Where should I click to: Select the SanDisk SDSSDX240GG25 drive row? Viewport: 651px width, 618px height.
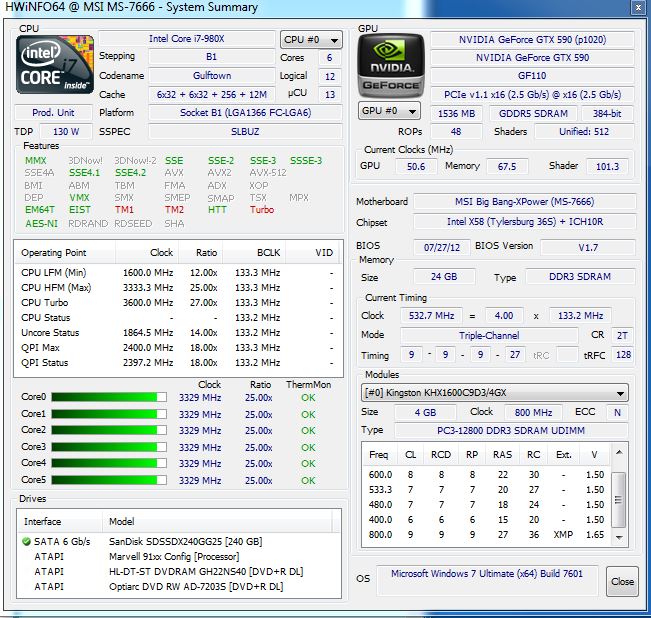(179, 541)
